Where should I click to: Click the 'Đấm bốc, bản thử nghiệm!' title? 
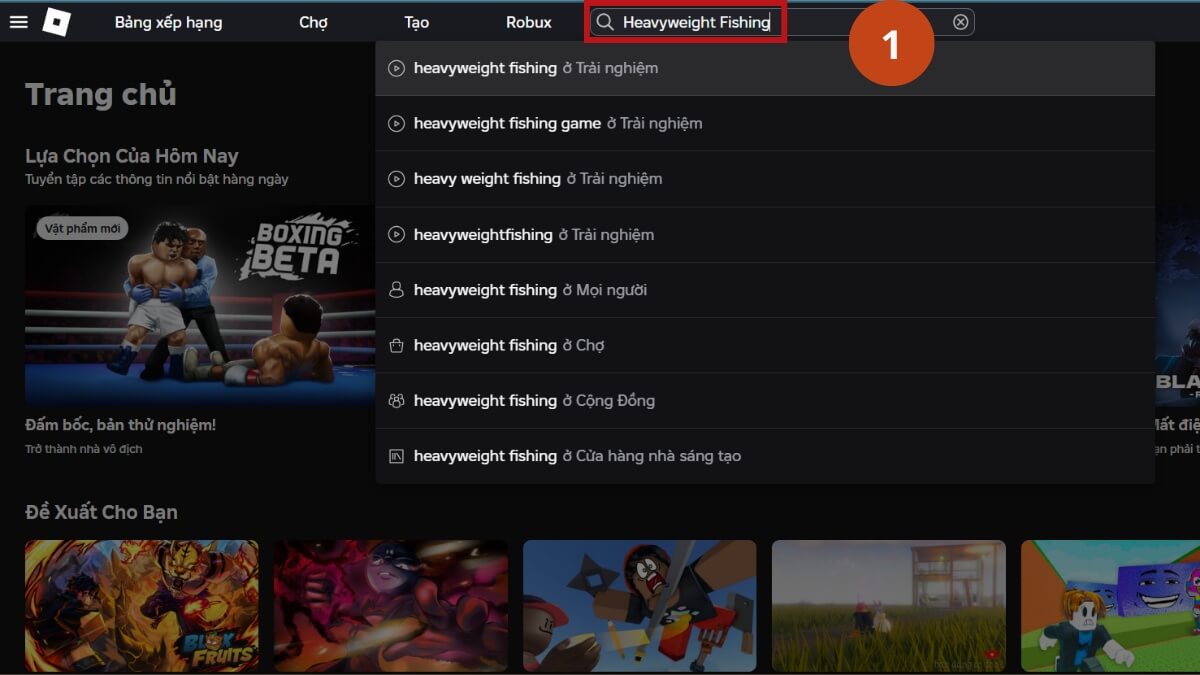[x=120, y=425]
